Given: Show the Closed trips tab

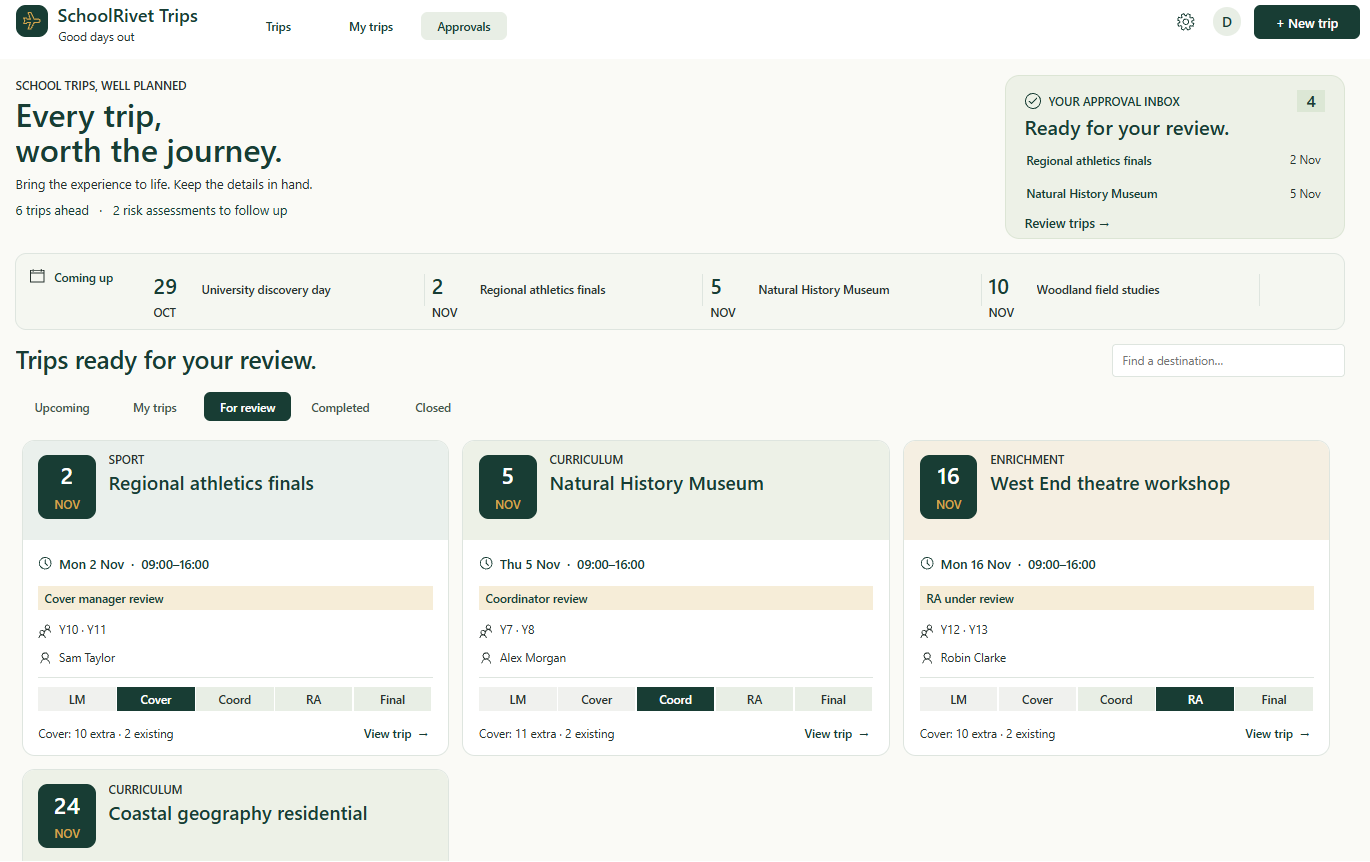Looking at the screenshot, I should [x=433, y=407].
